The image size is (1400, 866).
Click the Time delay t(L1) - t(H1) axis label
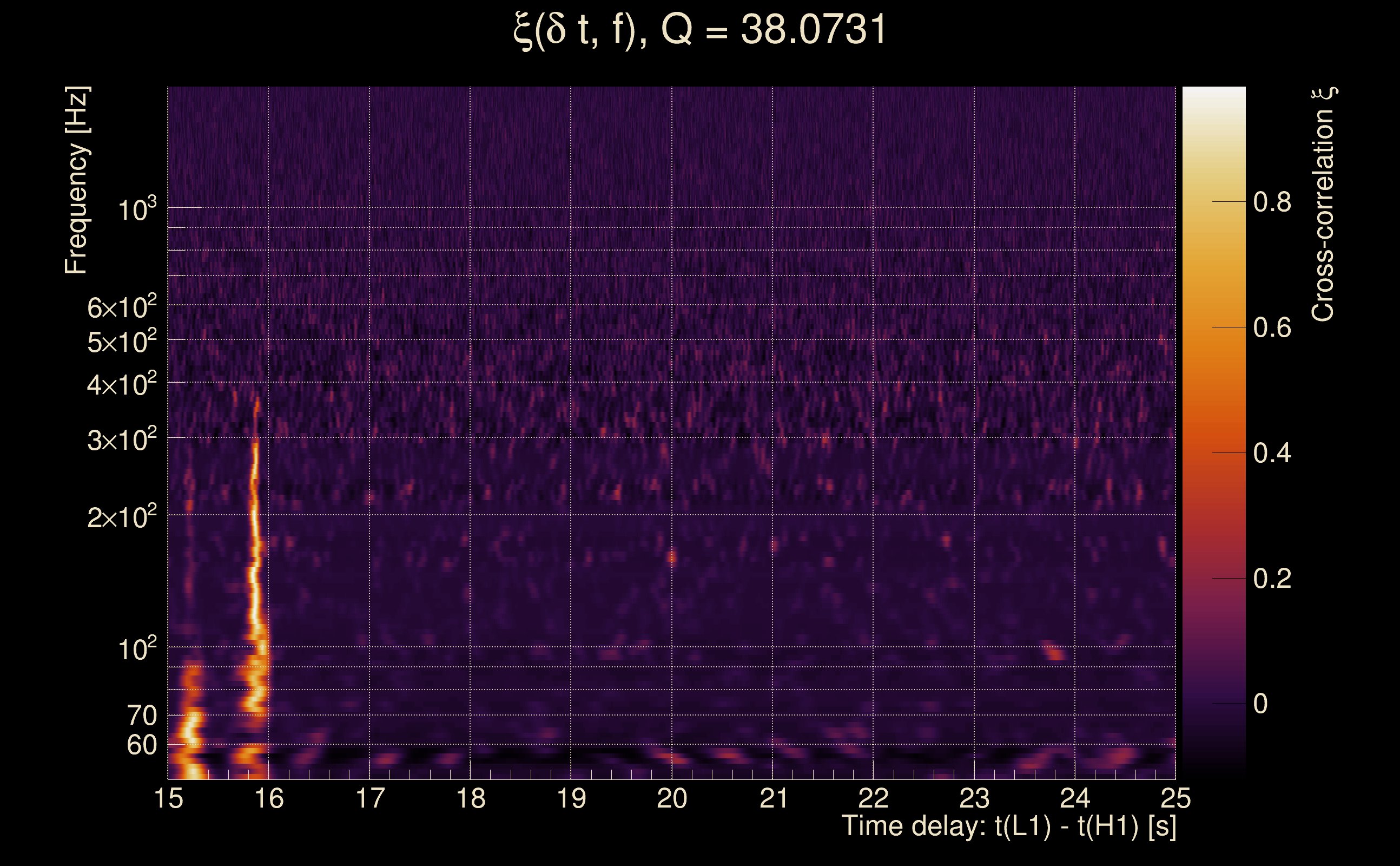tap(1008, 826)
